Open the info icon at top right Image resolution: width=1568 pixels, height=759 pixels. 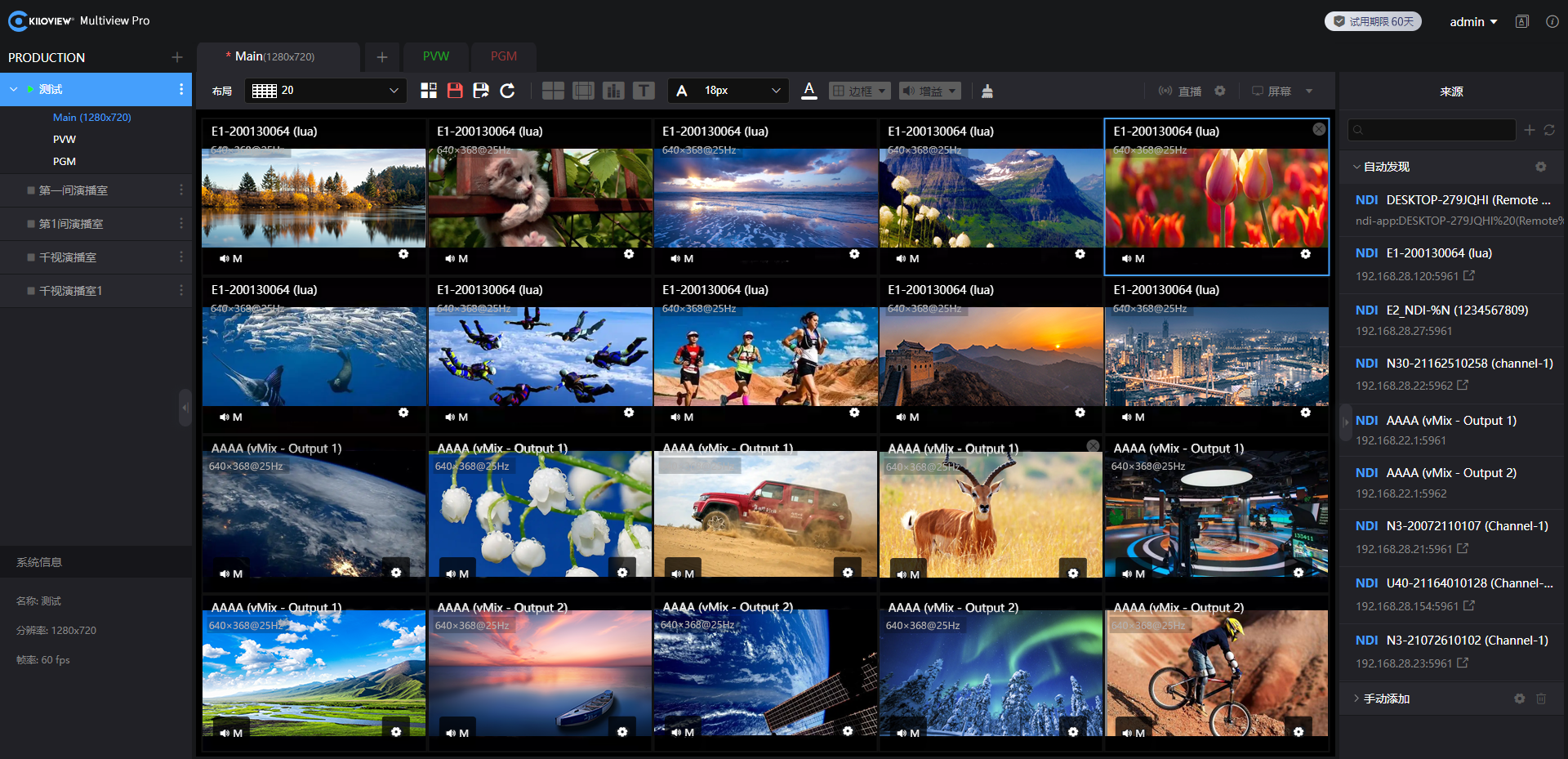tap(1552, 22)
